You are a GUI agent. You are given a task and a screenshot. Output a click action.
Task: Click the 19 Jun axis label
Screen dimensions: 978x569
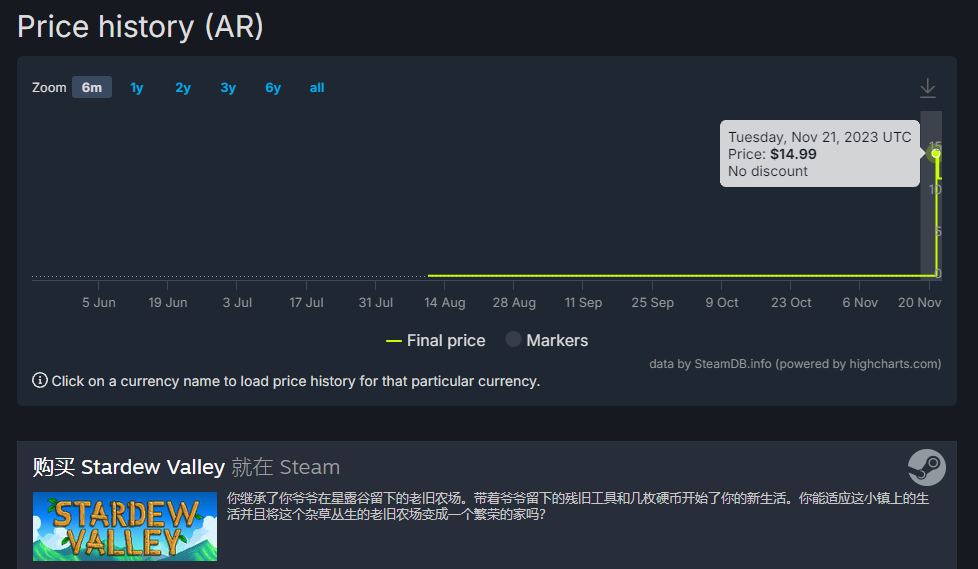[168, 303]
